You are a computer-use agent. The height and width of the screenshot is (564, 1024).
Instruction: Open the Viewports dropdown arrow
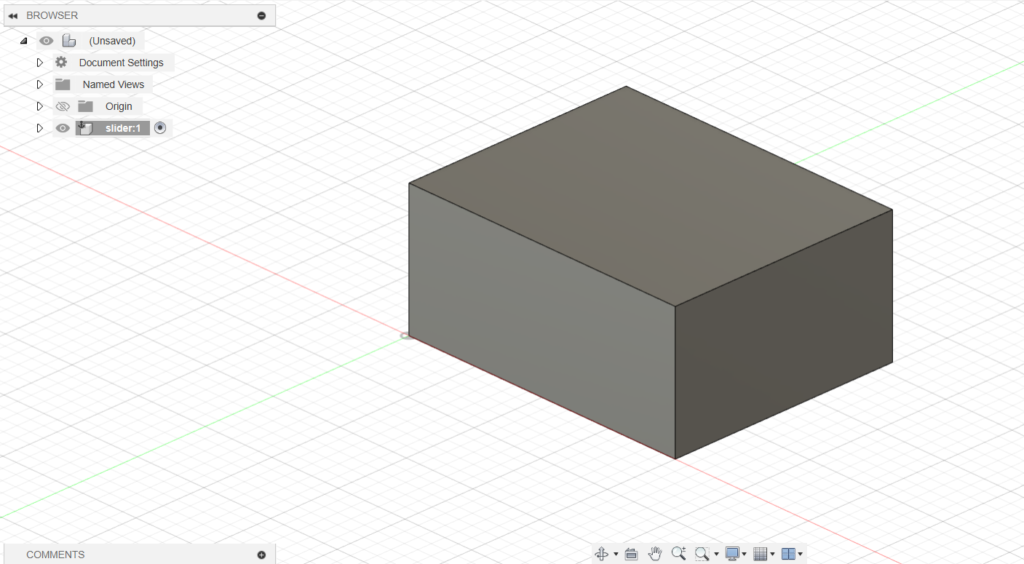[801, 554]
